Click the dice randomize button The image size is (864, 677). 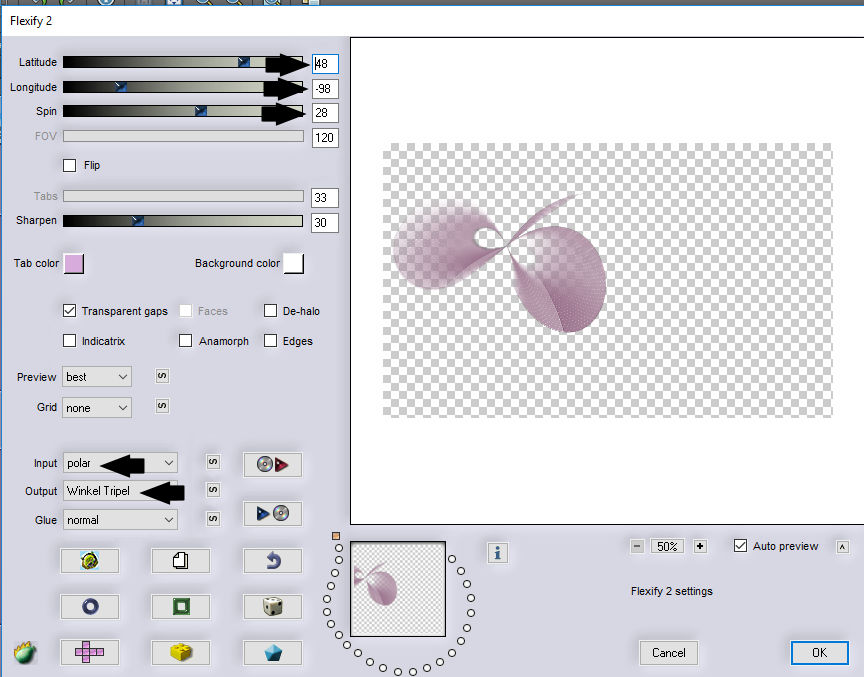[x=272, y=606]
